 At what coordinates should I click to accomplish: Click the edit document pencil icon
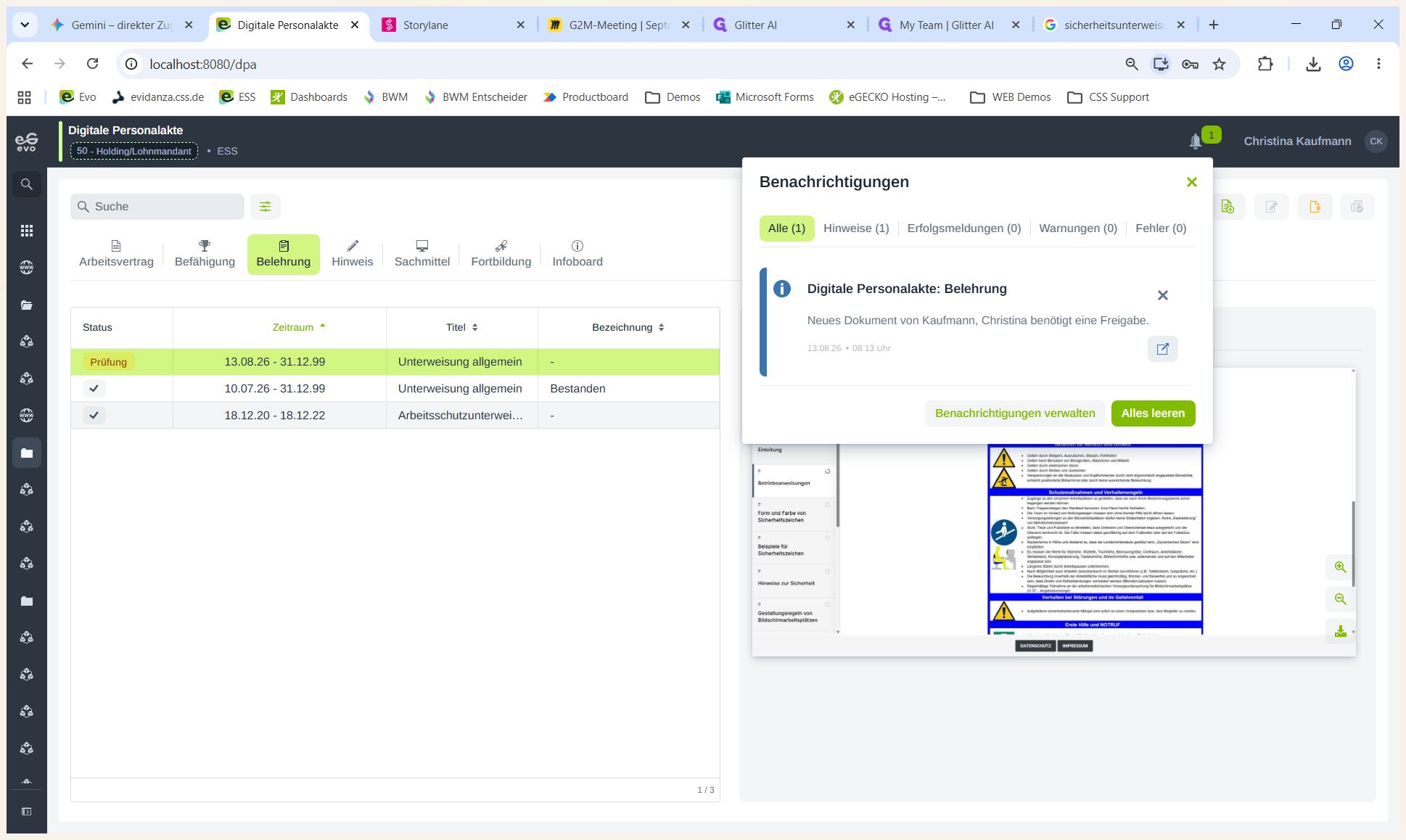tap(1272, 207)
